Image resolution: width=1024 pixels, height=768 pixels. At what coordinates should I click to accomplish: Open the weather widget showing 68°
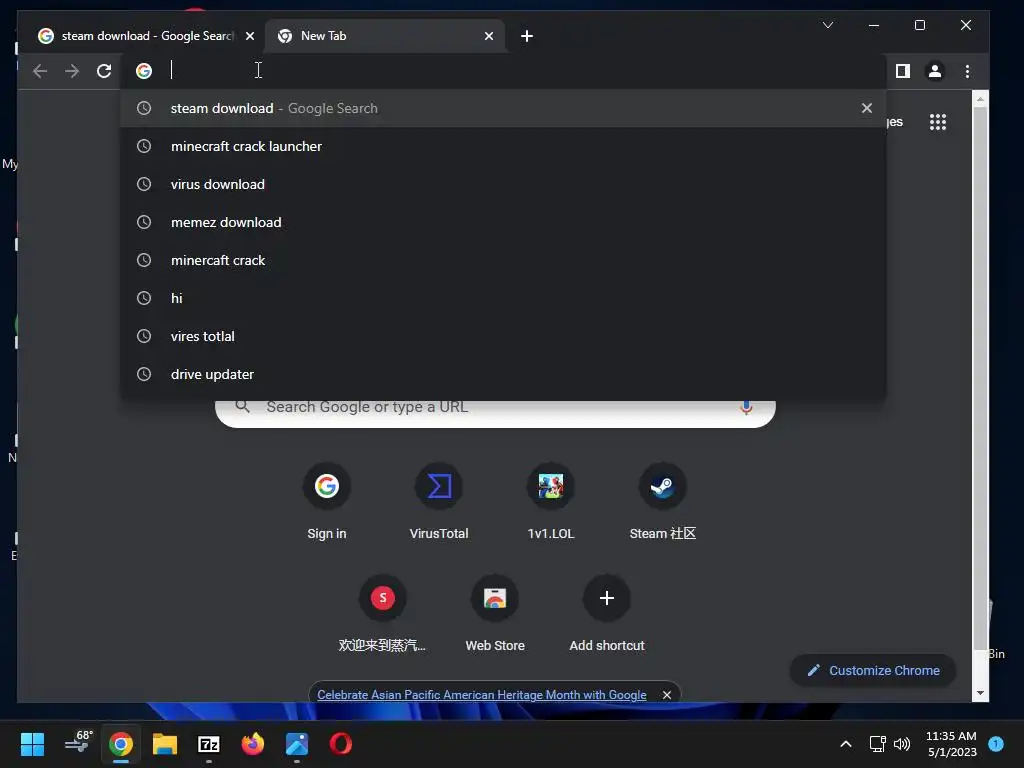[78, 743]
